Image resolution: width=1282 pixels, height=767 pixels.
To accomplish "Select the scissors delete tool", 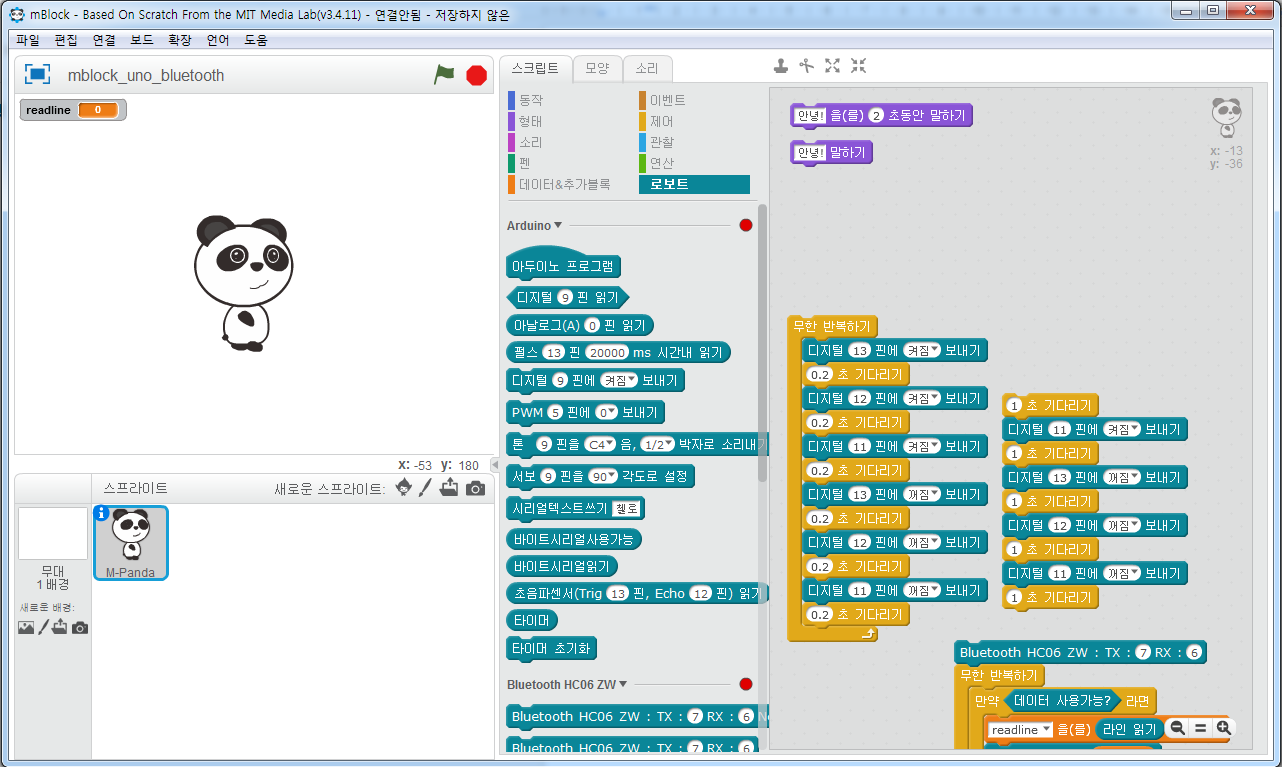I will coord(807,66).
